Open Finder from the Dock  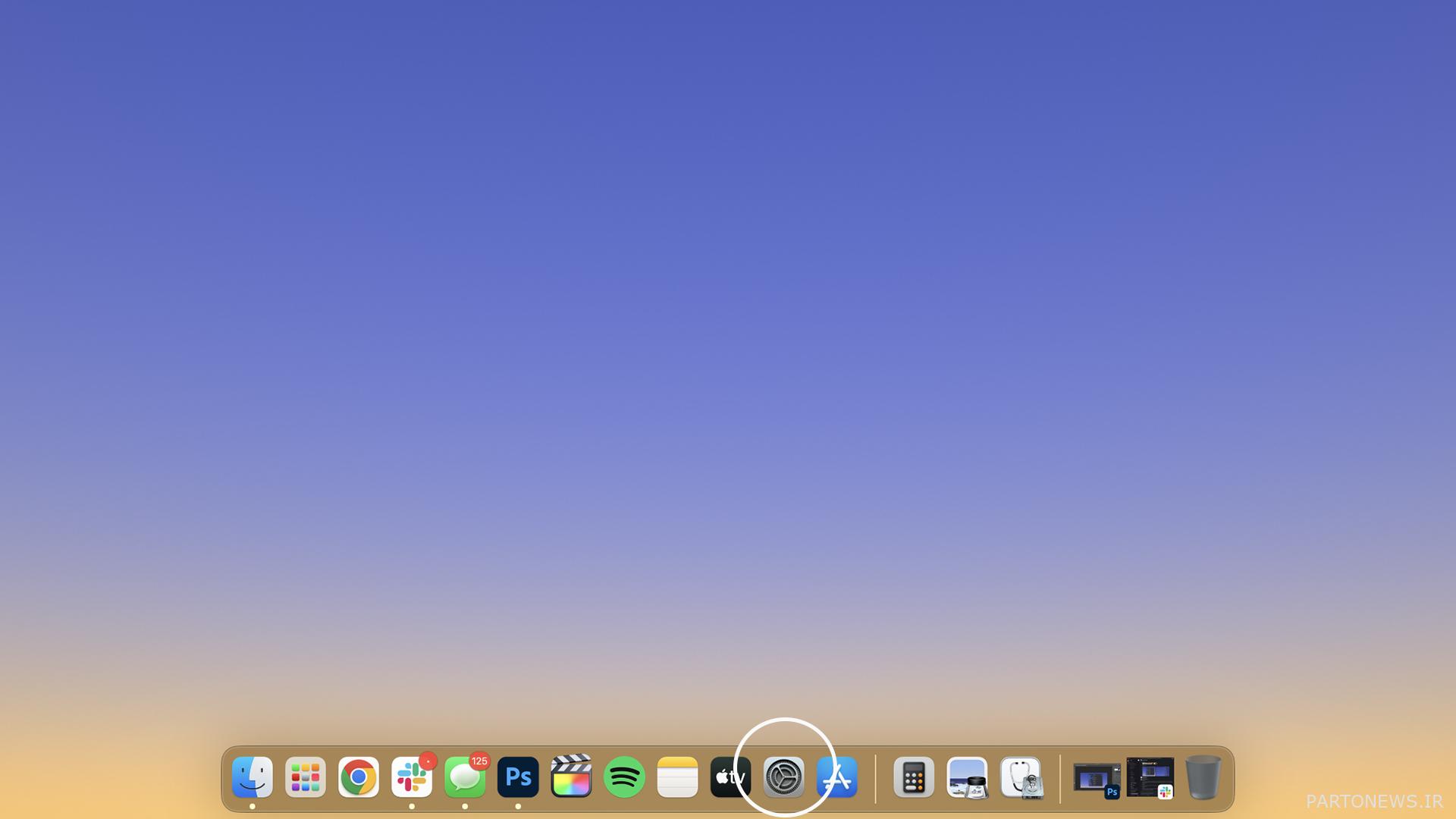[252, 777]
